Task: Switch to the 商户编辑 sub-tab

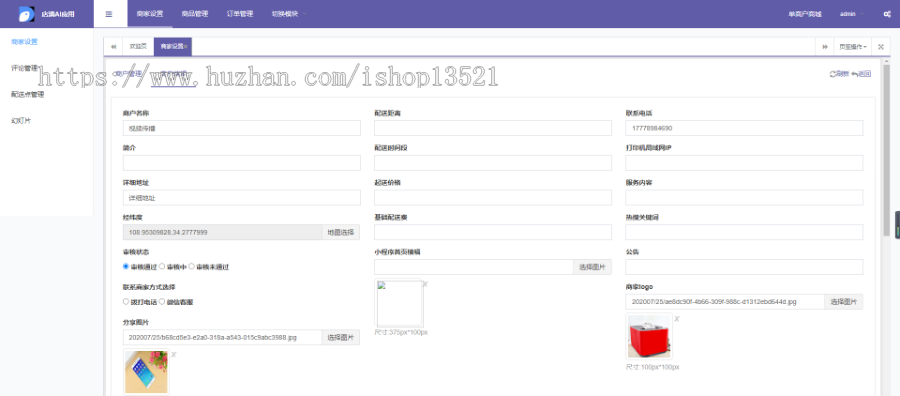Action: (173, 73)
